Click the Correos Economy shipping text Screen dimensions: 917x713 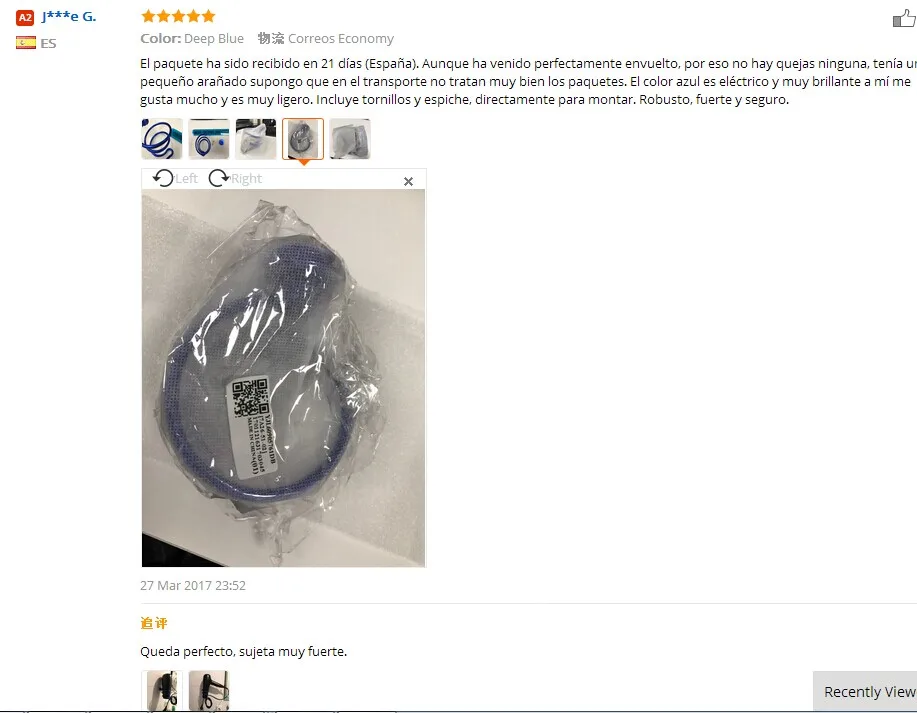341,39
